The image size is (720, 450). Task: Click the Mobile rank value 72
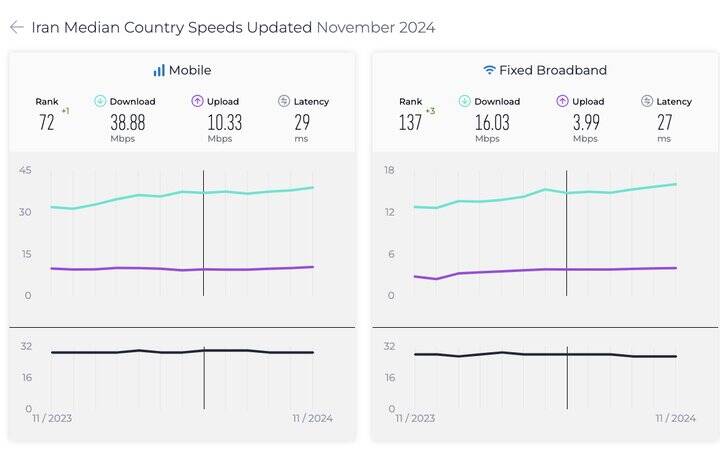tap(46, 123)
